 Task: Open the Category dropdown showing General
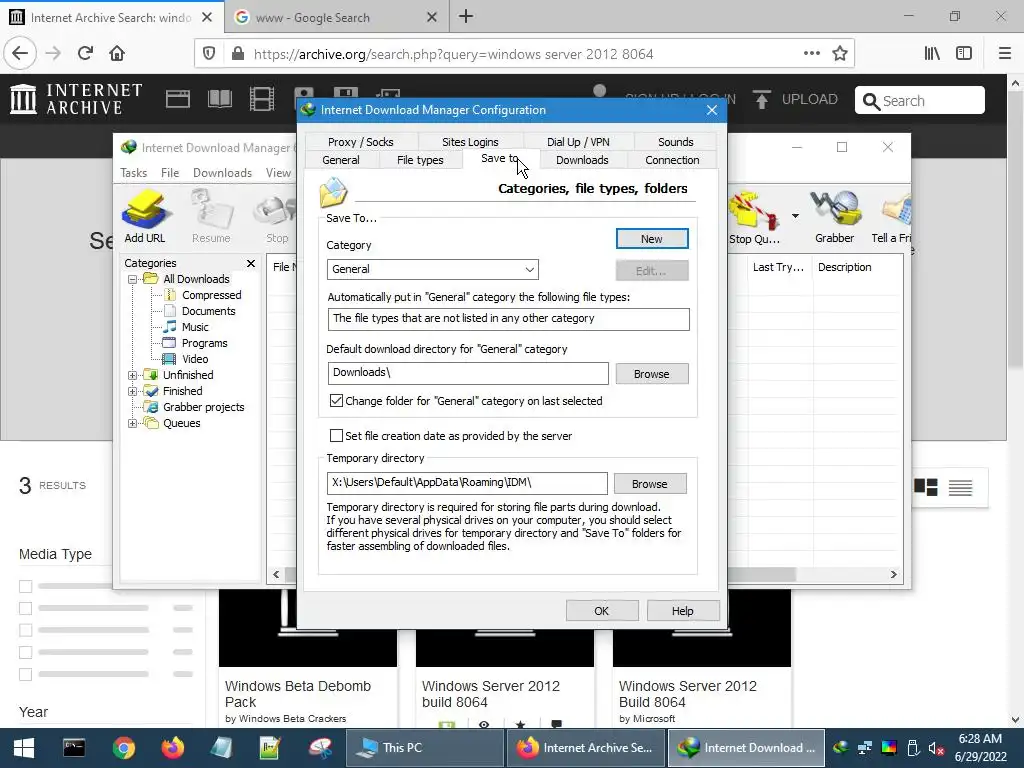click(x=432, y=269)
